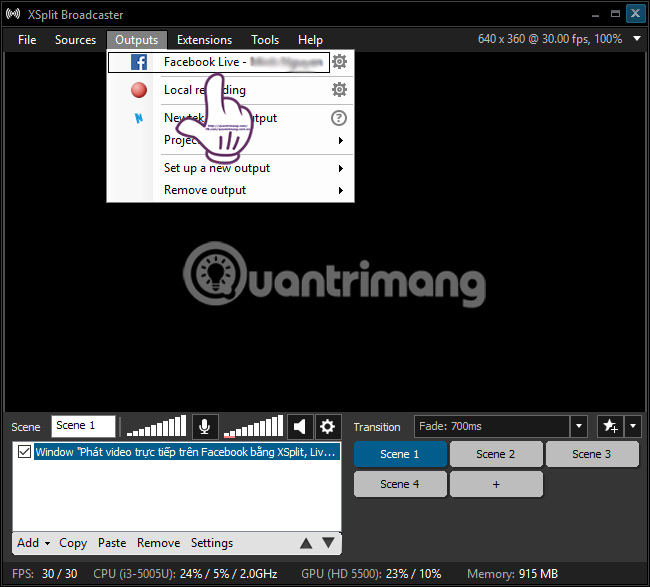Image resolution: width=650 pixels, height=587 pixels.
Task: Adjust the speaker volume level bars
Action: [254, 427]
